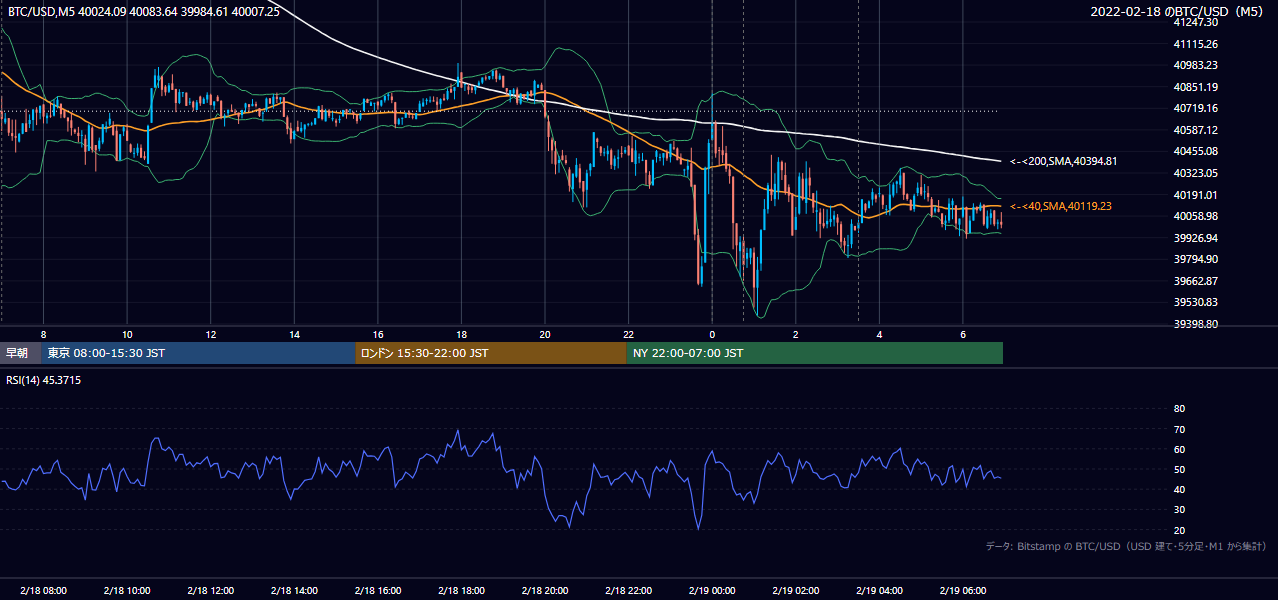Select the NY 22:00-07:00 JST session bar
Viewport: 1278px width, 600px height.
tap(815, 353)
